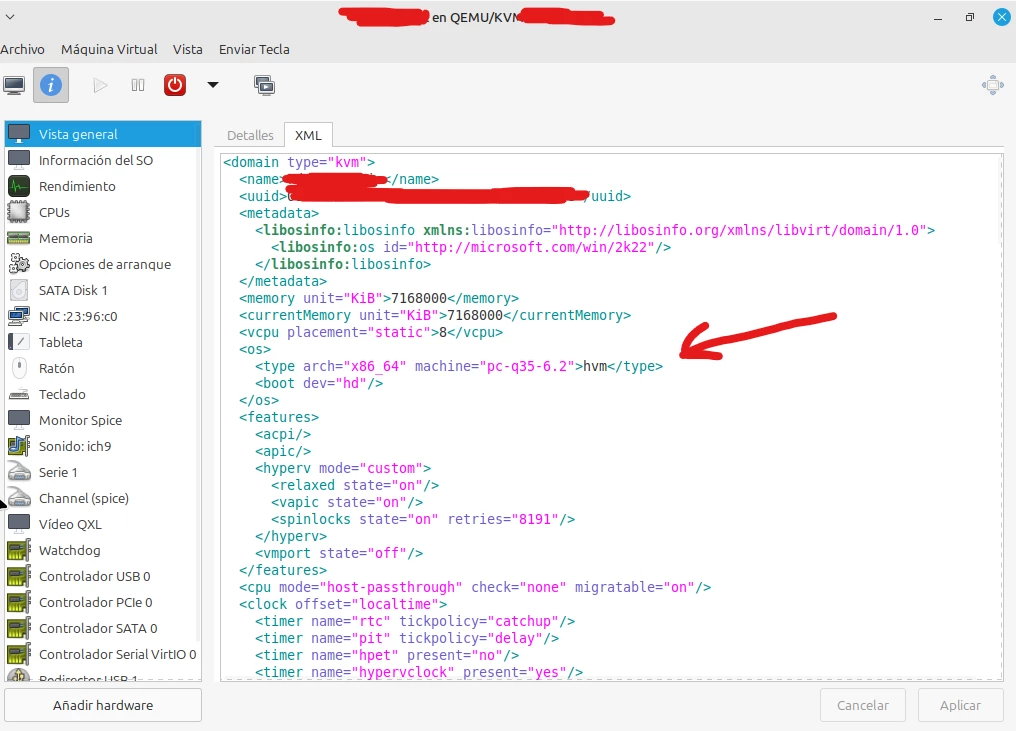The height and width of the screenshot is (731, 1016).
Task: Select Controlador USB 0
Action: point(103,576)
